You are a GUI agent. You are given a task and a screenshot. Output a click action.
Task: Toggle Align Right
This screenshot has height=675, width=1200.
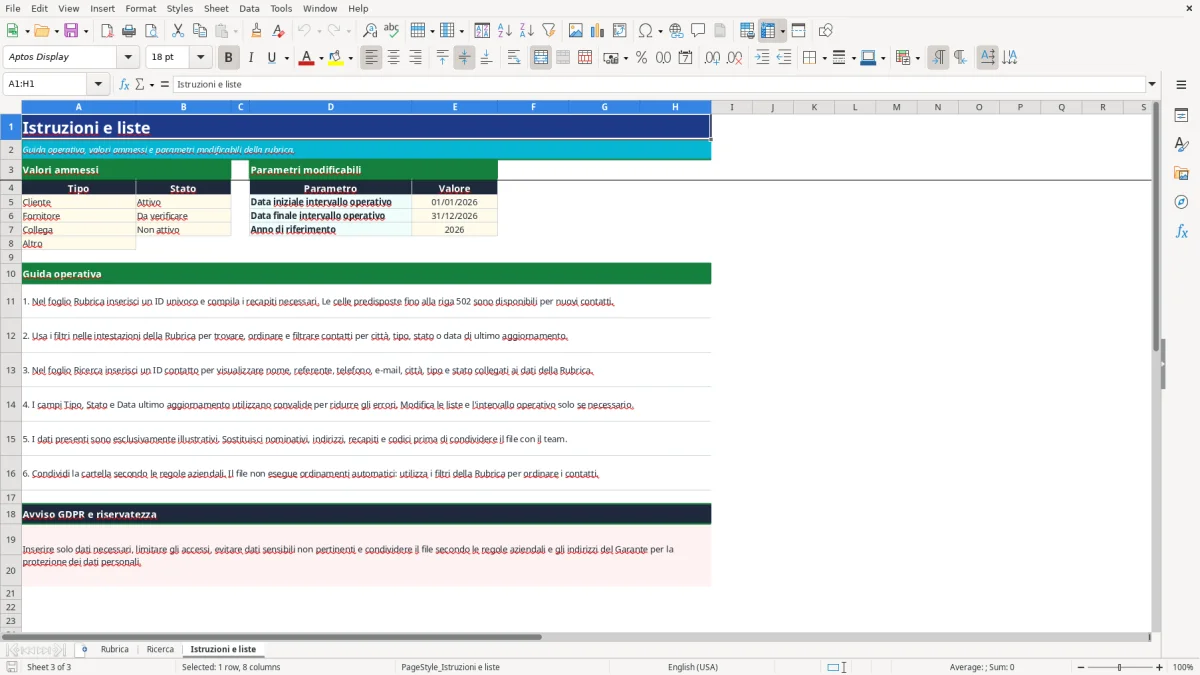pyautogui.click(x=415, y=58)
